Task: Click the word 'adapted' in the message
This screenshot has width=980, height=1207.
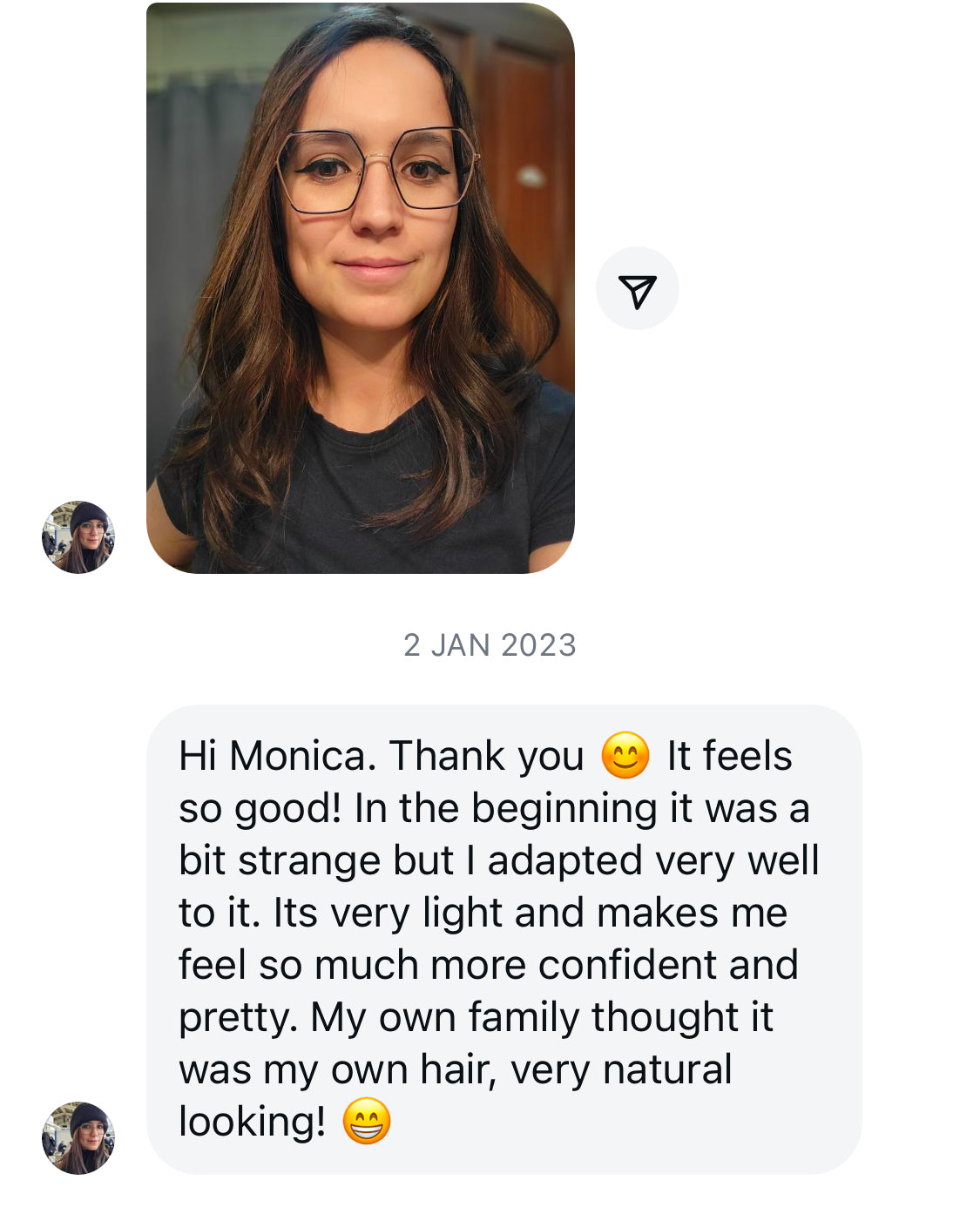Action: click(563, 860)
